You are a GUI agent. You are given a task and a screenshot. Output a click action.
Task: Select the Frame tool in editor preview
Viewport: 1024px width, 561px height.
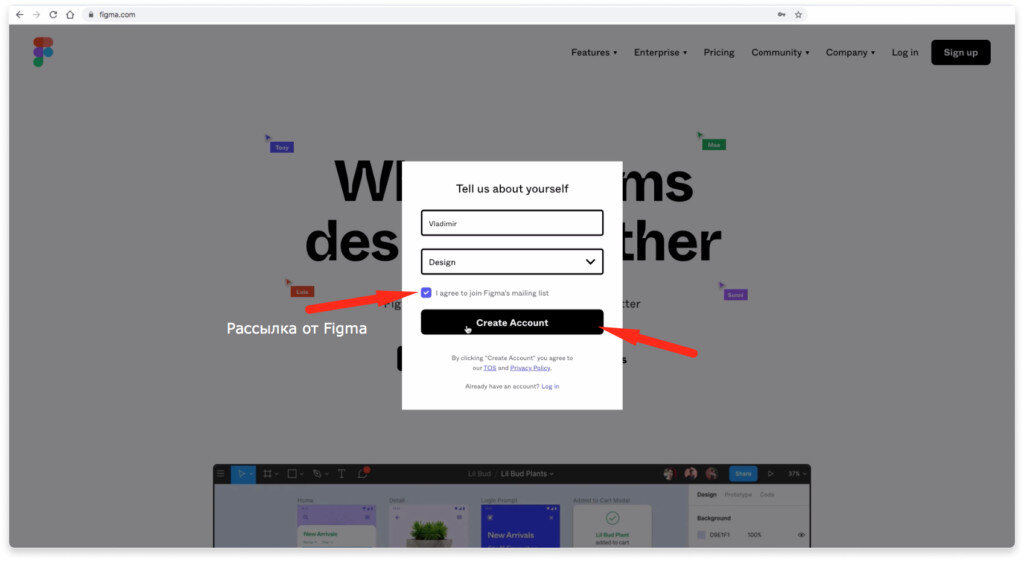pos(268,473)
